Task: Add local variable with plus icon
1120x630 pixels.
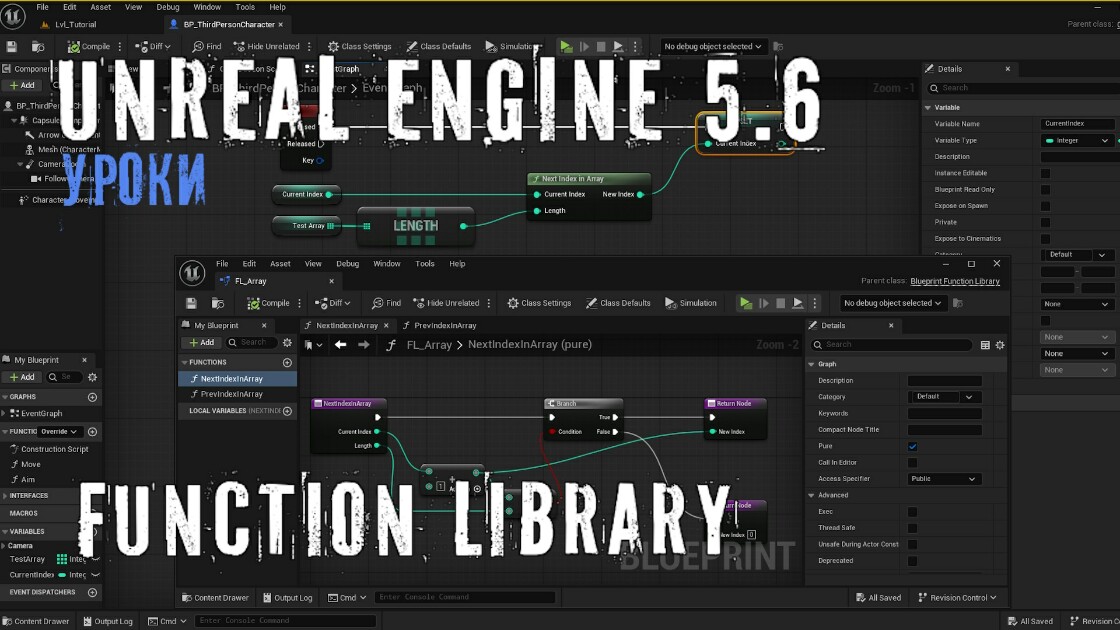Action: (x=287, y=411)
